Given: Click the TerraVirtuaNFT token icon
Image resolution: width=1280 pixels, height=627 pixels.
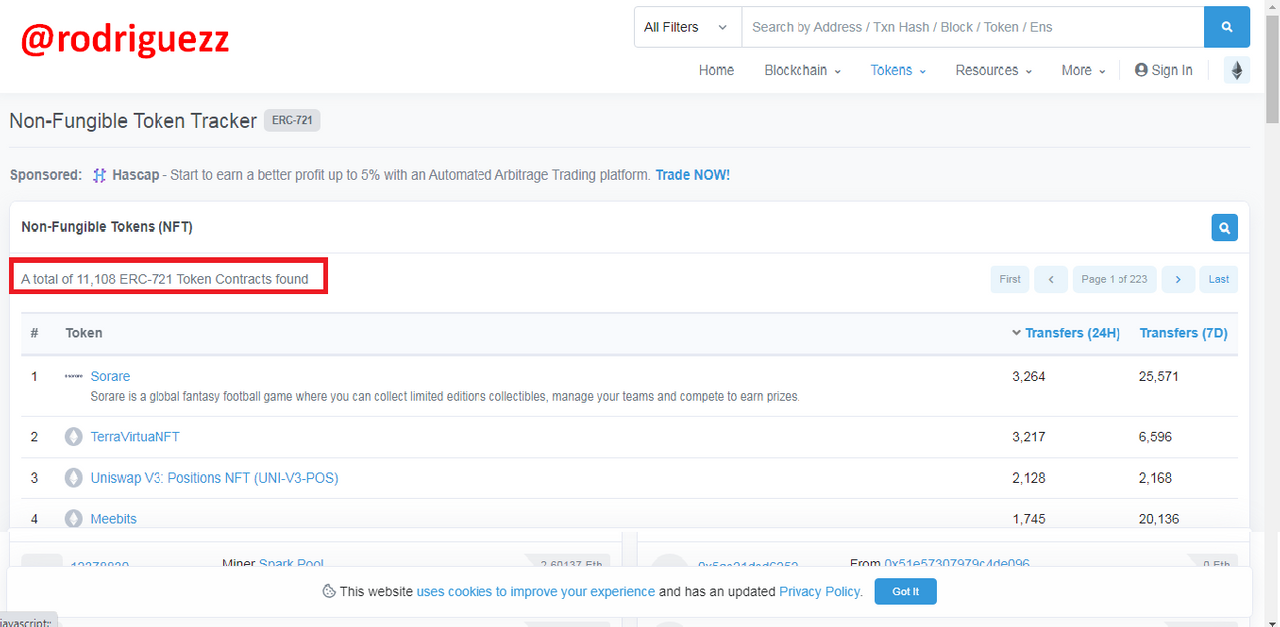Looking at the screenshot, I should [73, 437].
